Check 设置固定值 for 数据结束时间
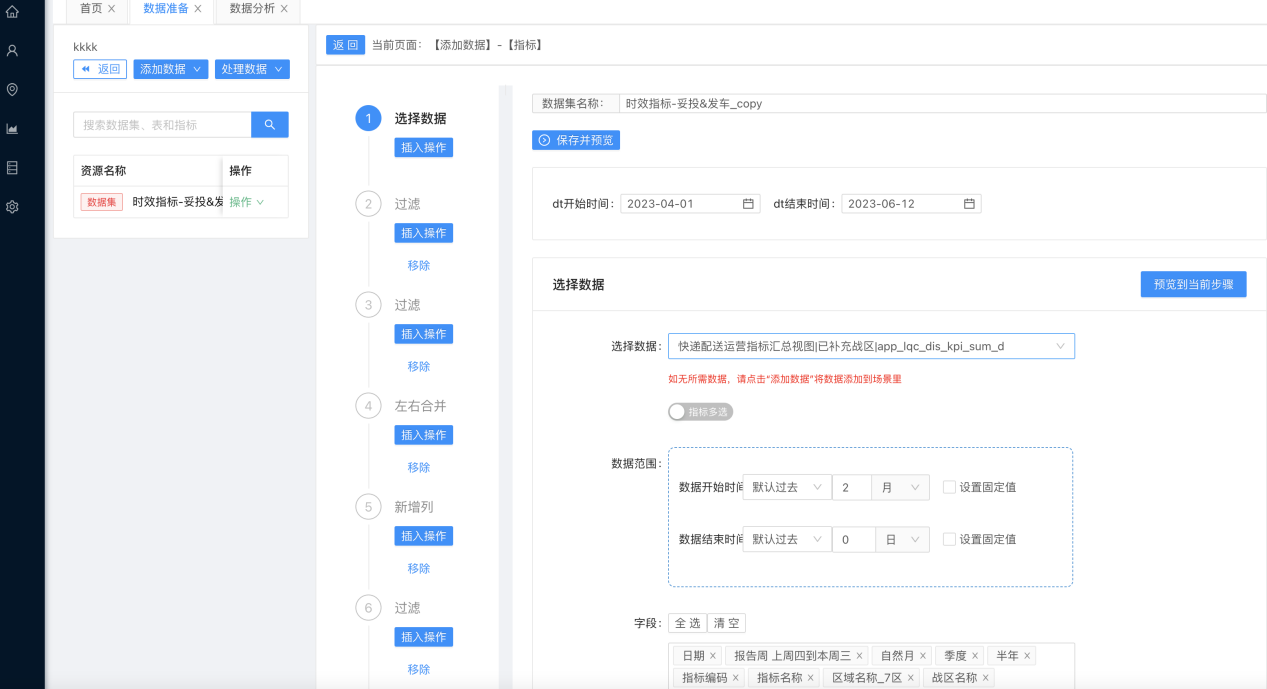The image size is (1267, 689). pos(949,539)
